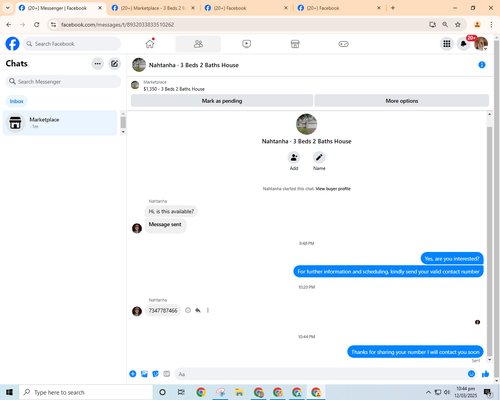Open the View buyer profile link

(333, 189)
